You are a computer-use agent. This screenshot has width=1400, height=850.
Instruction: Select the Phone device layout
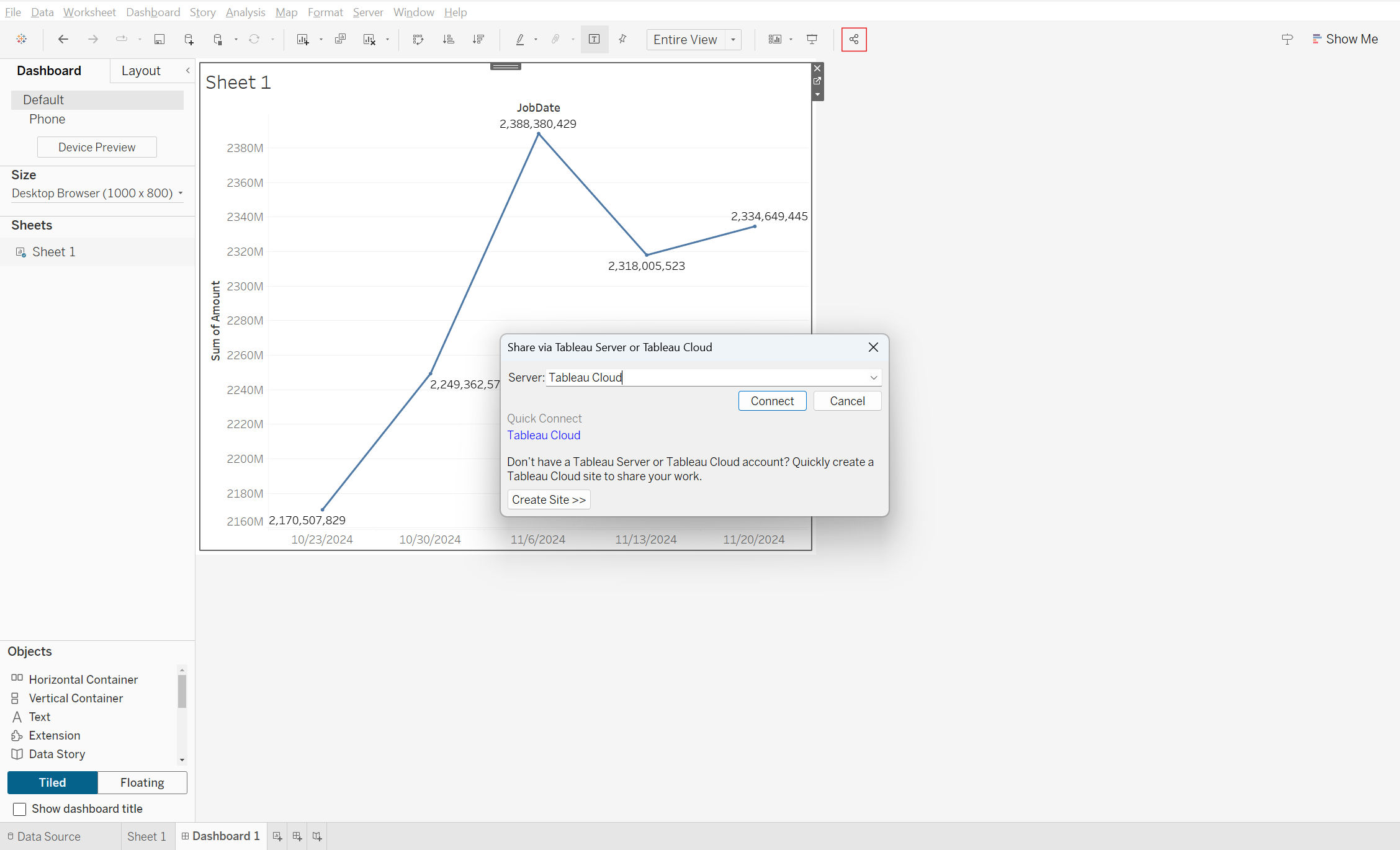point(47,119)
